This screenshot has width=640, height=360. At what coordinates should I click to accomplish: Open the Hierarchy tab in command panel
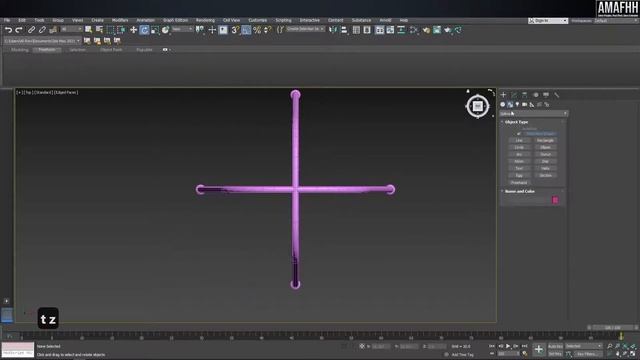tap(524, 95)
